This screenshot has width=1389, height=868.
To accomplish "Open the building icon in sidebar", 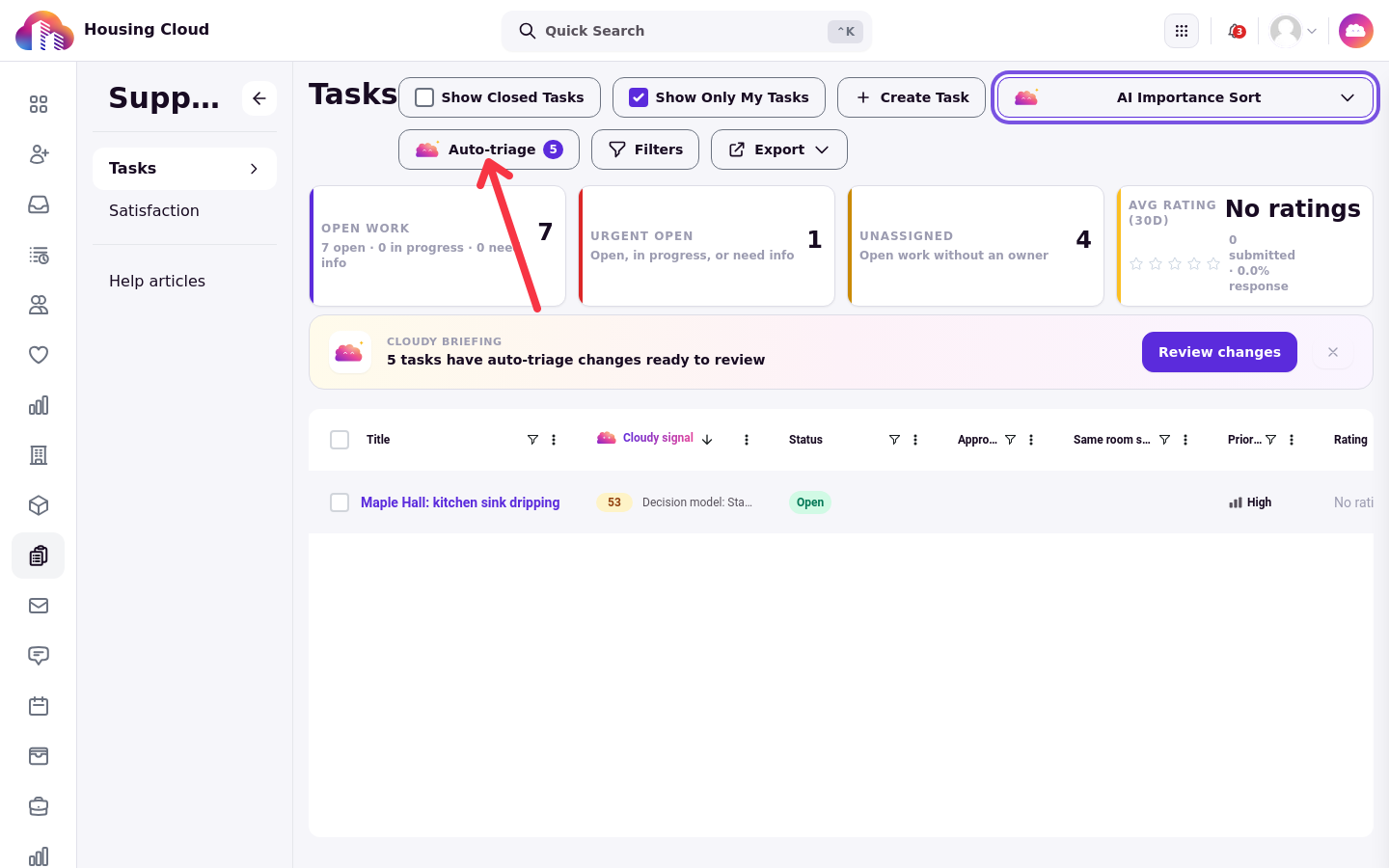I will point(39,455).
